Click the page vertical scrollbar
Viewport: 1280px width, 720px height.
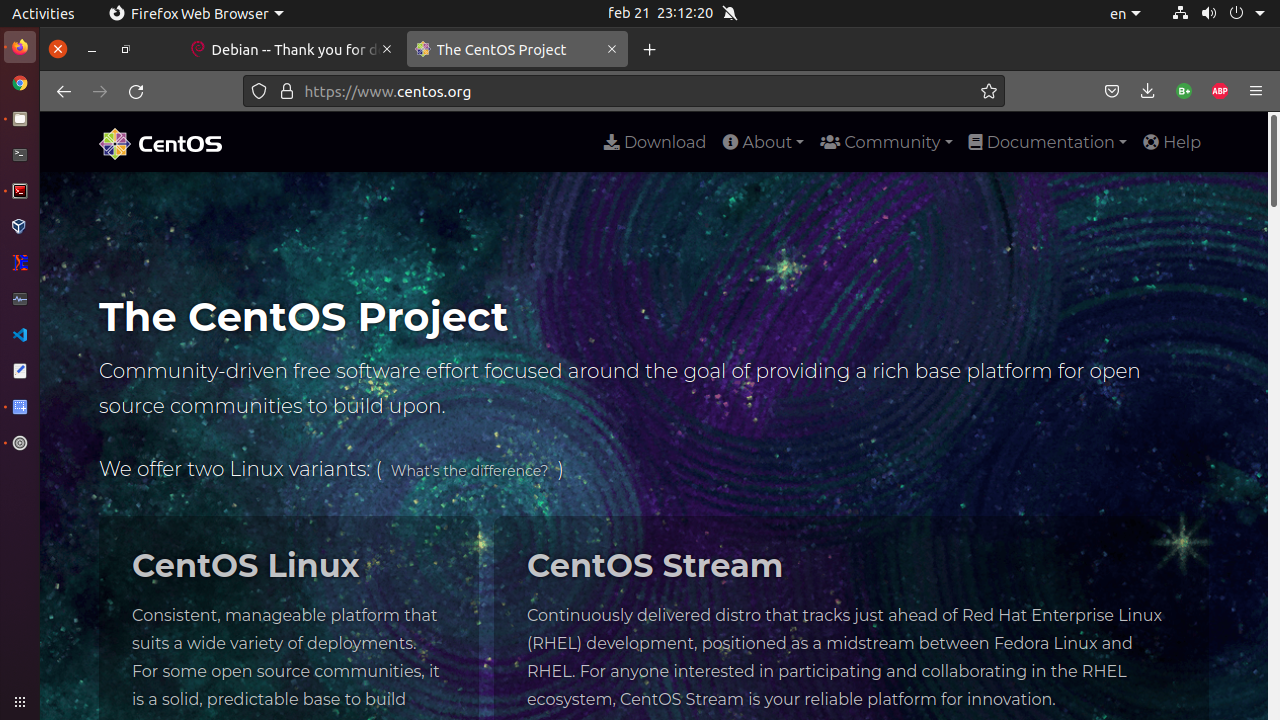tap(1274, 160)
